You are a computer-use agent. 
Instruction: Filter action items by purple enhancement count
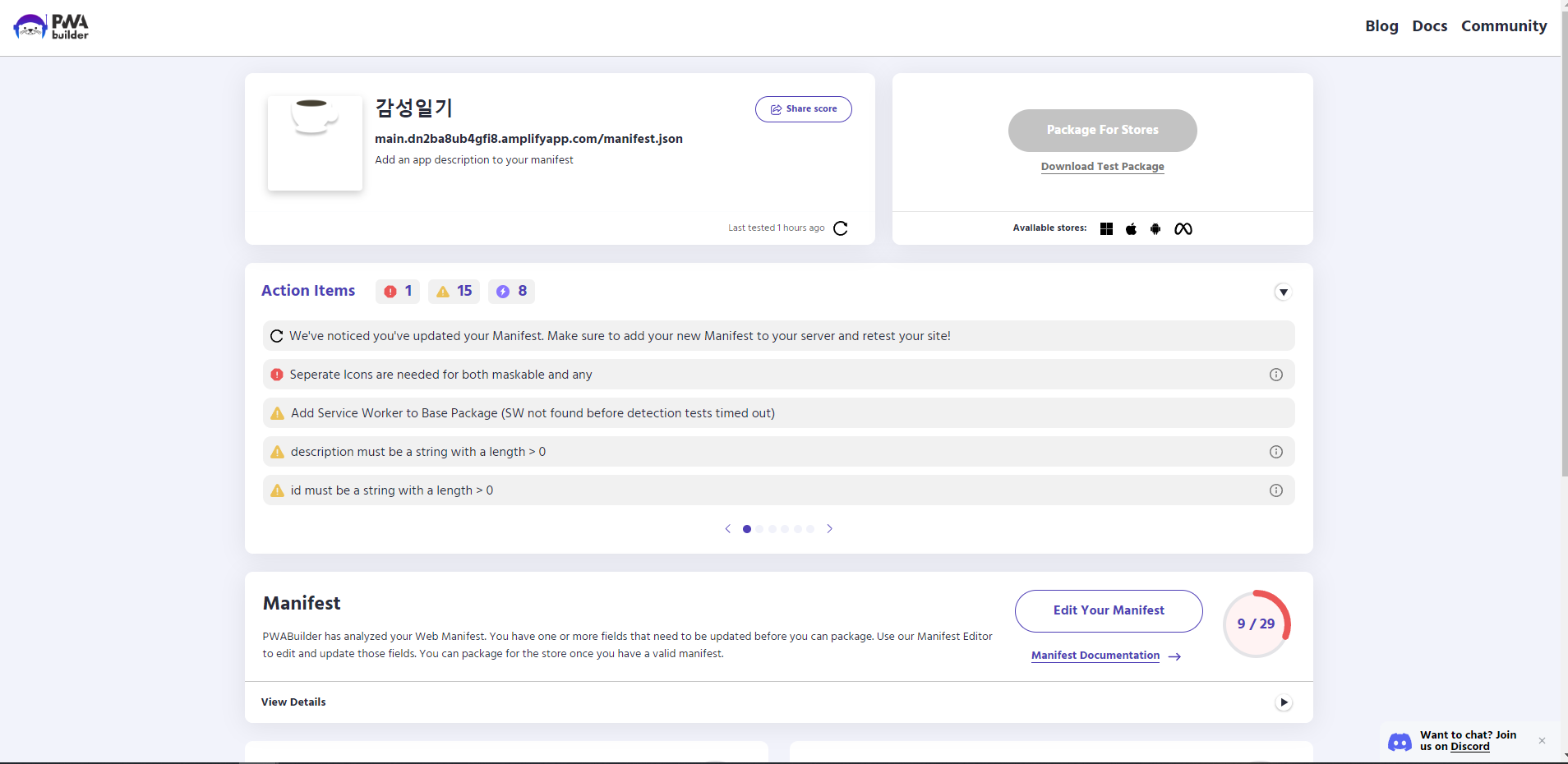point(511,292)
